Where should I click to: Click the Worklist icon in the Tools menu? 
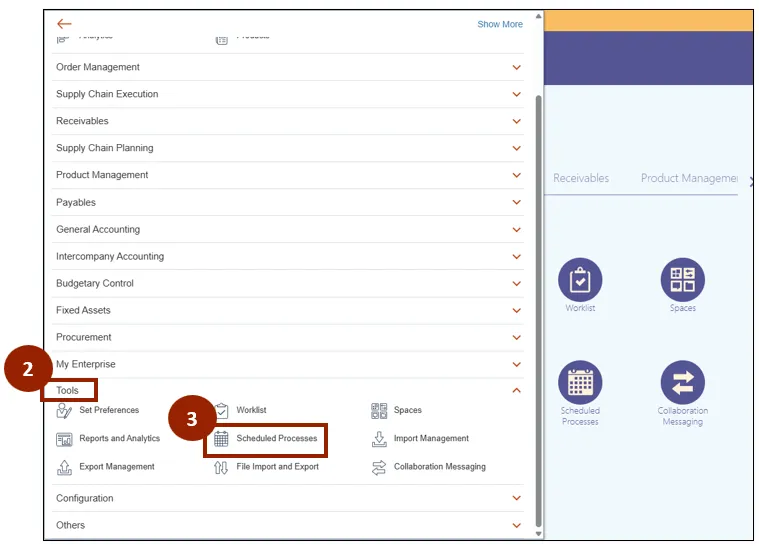(222, 411)
